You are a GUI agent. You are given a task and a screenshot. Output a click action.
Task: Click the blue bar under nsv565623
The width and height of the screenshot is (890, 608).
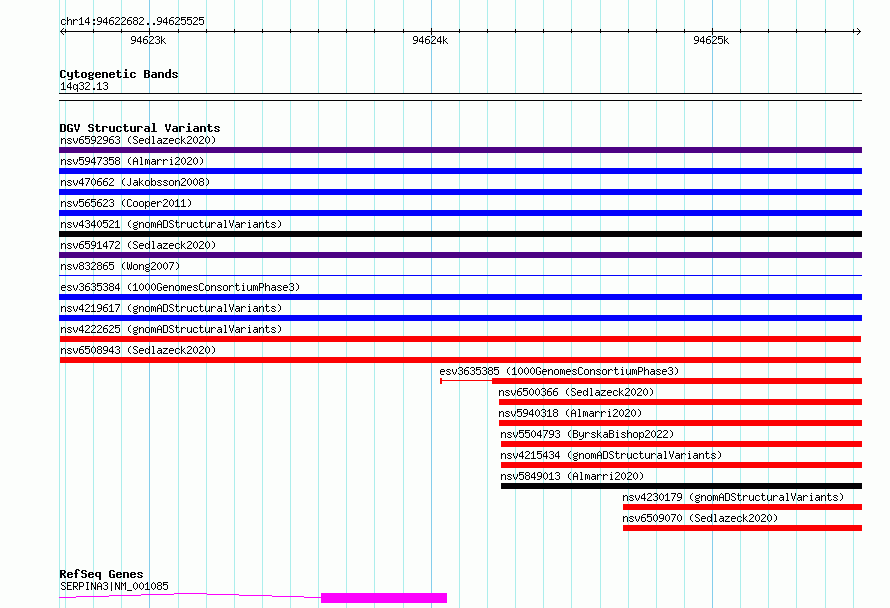460,213
